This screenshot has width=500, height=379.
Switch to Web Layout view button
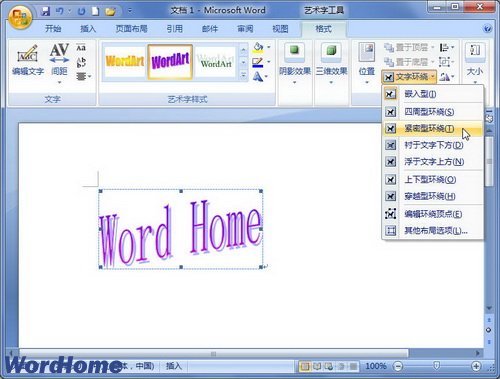point(329,366)
